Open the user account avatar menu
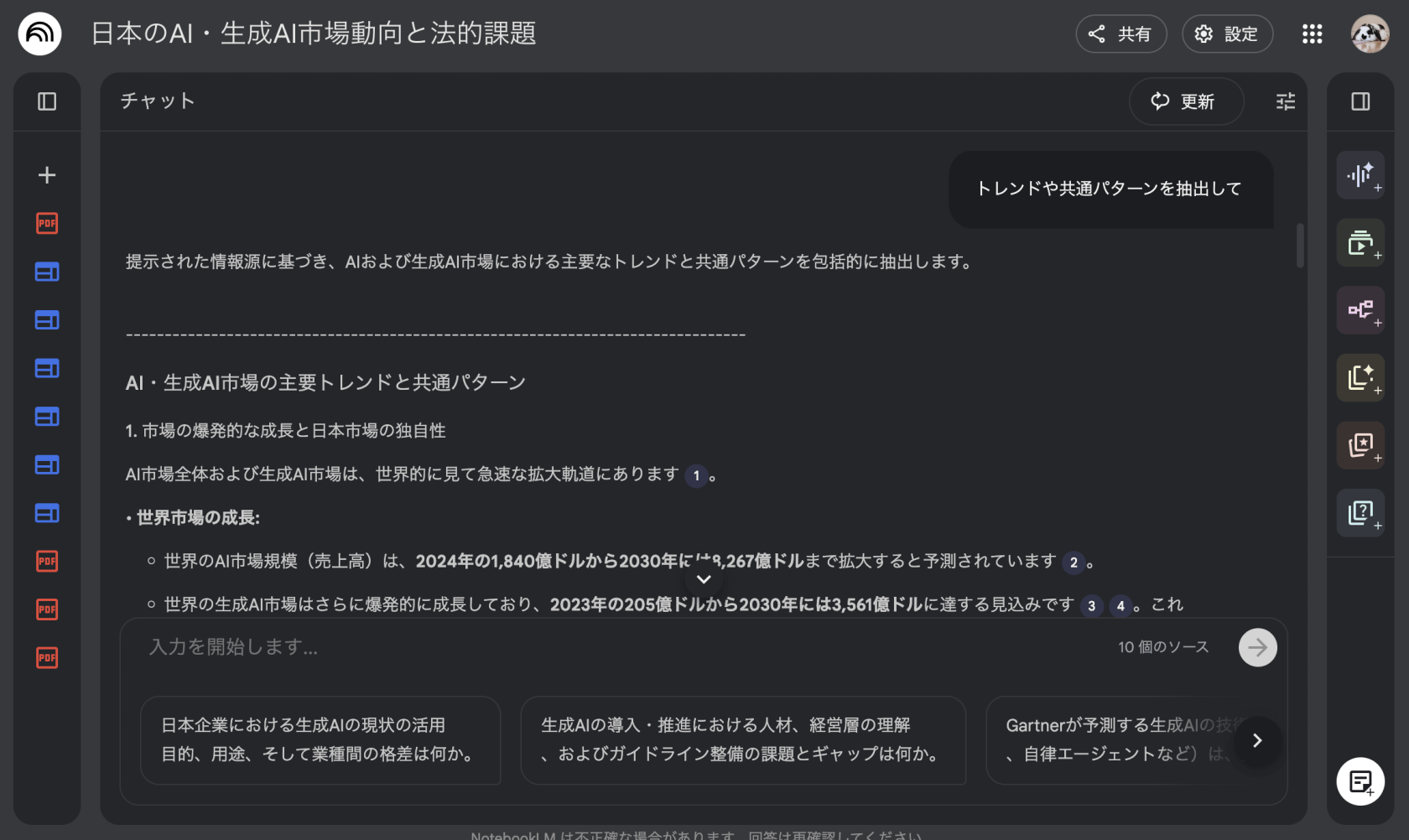The width and height of the screenshot is (1409, 840). 1369,34
